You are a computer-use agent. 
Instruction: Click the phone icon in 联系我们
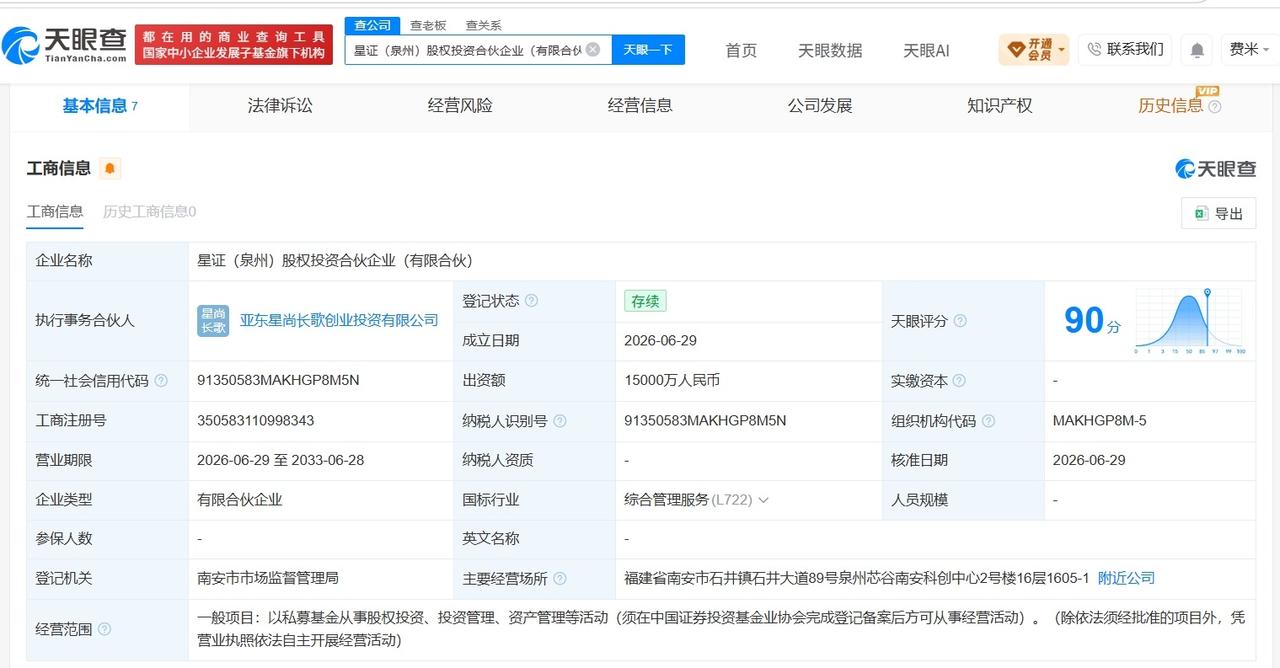pyautogui.click(x=1094, y=49)
